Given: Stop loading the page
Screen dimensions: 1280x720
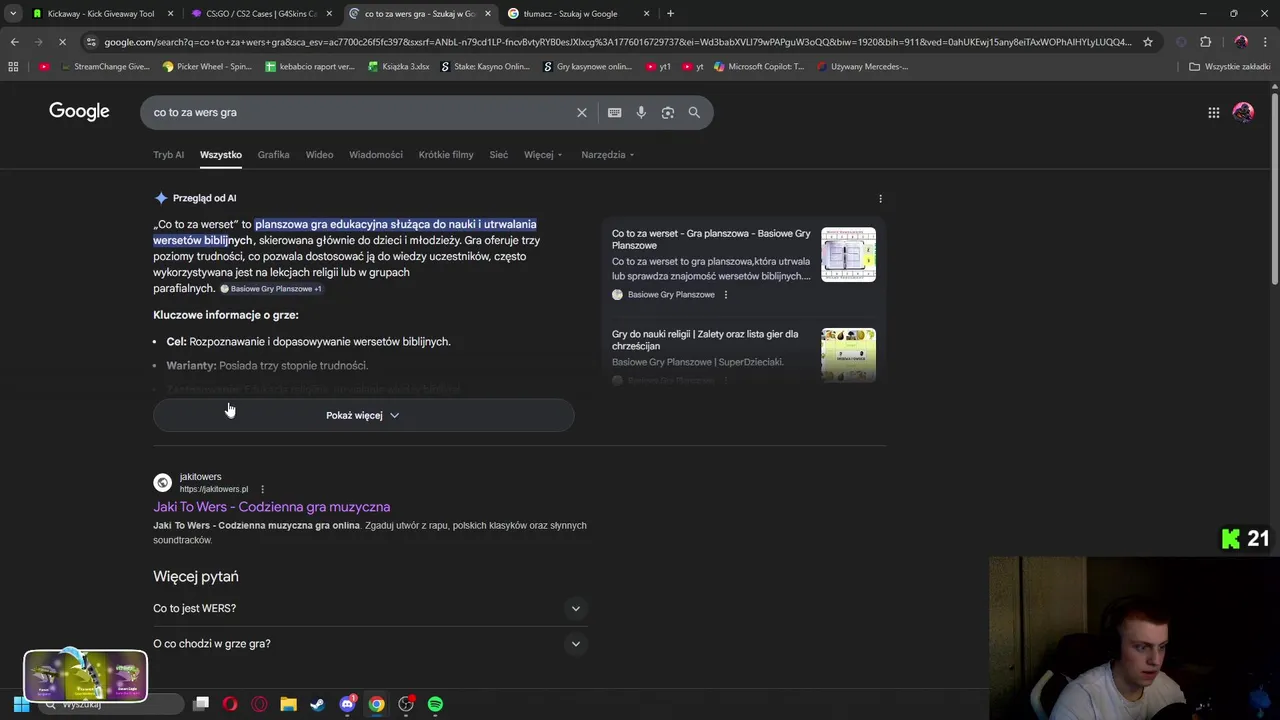Looking at the screenshot, I should click(x=62, y=42).
